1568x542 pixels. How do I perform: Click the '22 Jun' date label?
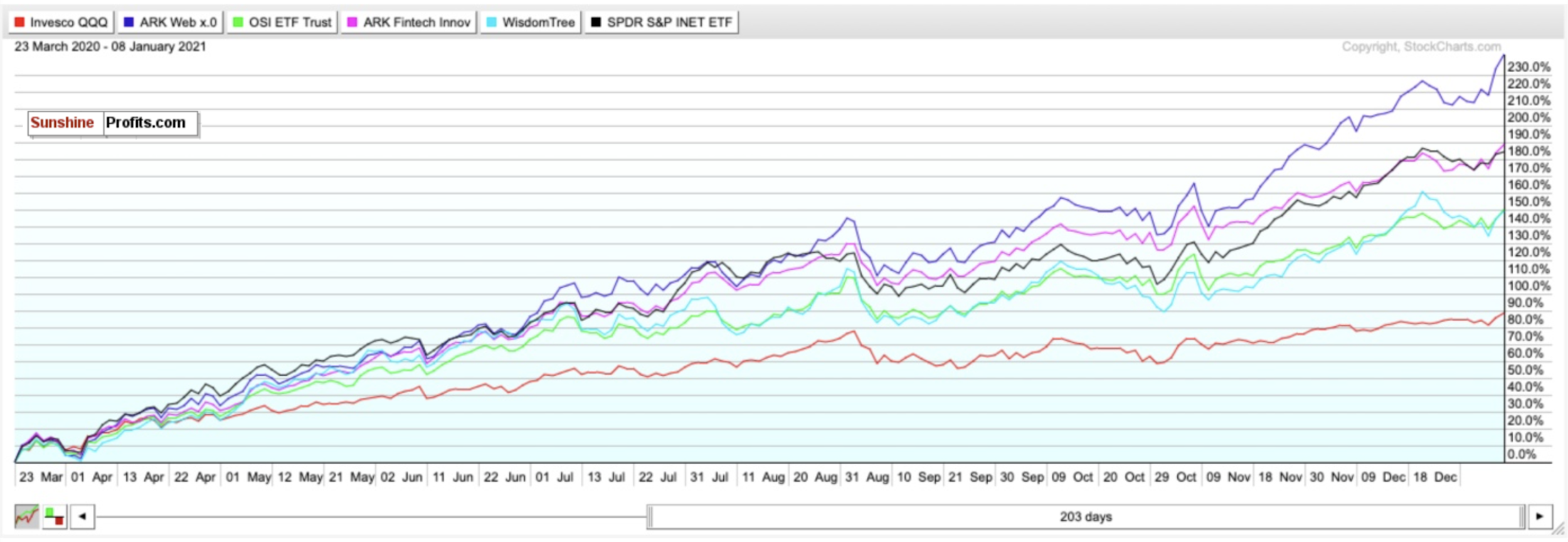[x=505, y=477]
